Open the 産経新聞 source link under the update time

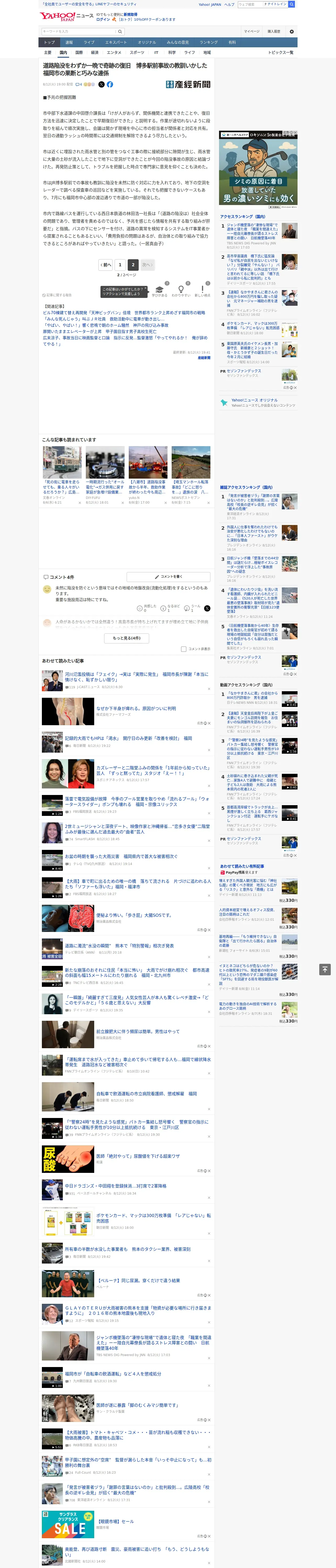[x=204, y=358]
